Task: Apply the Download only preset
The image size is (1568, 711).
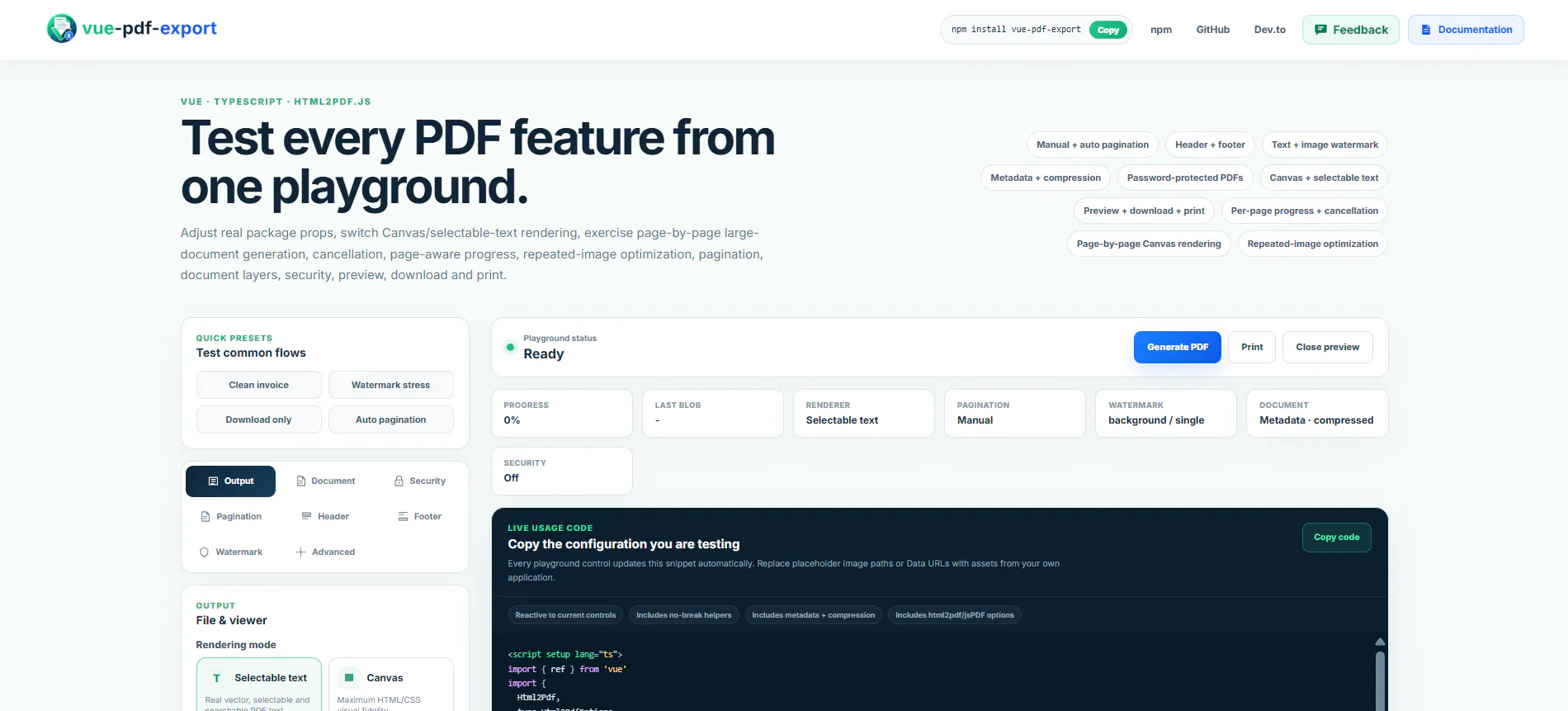Action: pyautogui.click(x=259, y=419)
